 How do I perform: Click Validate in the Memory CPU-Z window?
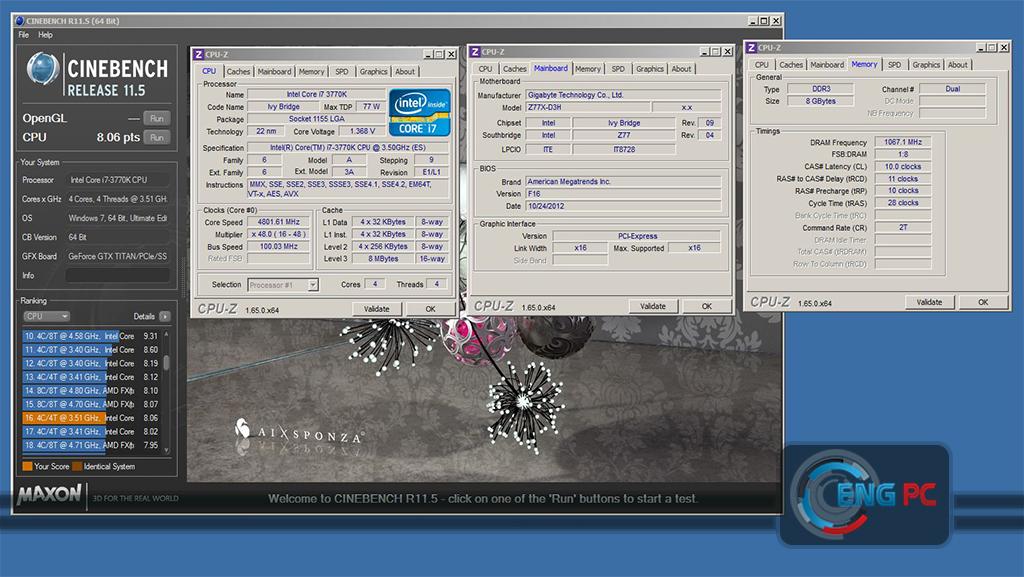coord(929,302)
